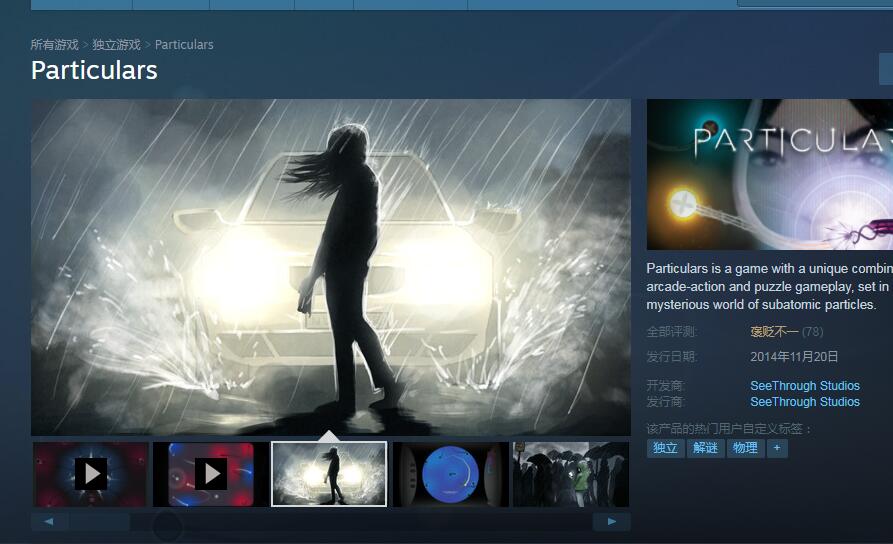
Task: Play the first red trailer video thumbnail
Action: 91,474
